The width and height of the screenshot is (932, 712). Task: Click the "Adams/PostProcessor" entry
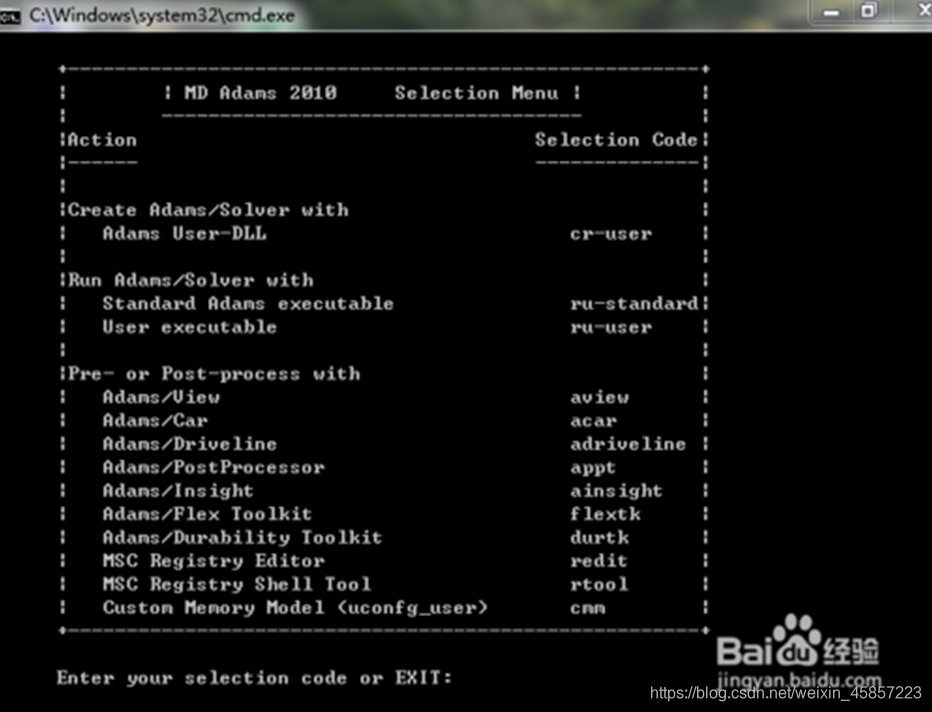pos(213,467)
